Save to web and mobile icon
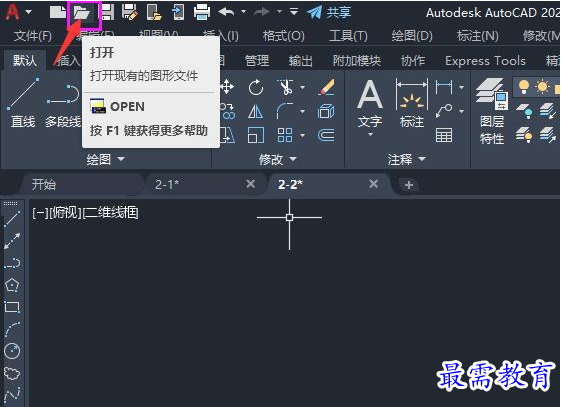 (178, 13)
